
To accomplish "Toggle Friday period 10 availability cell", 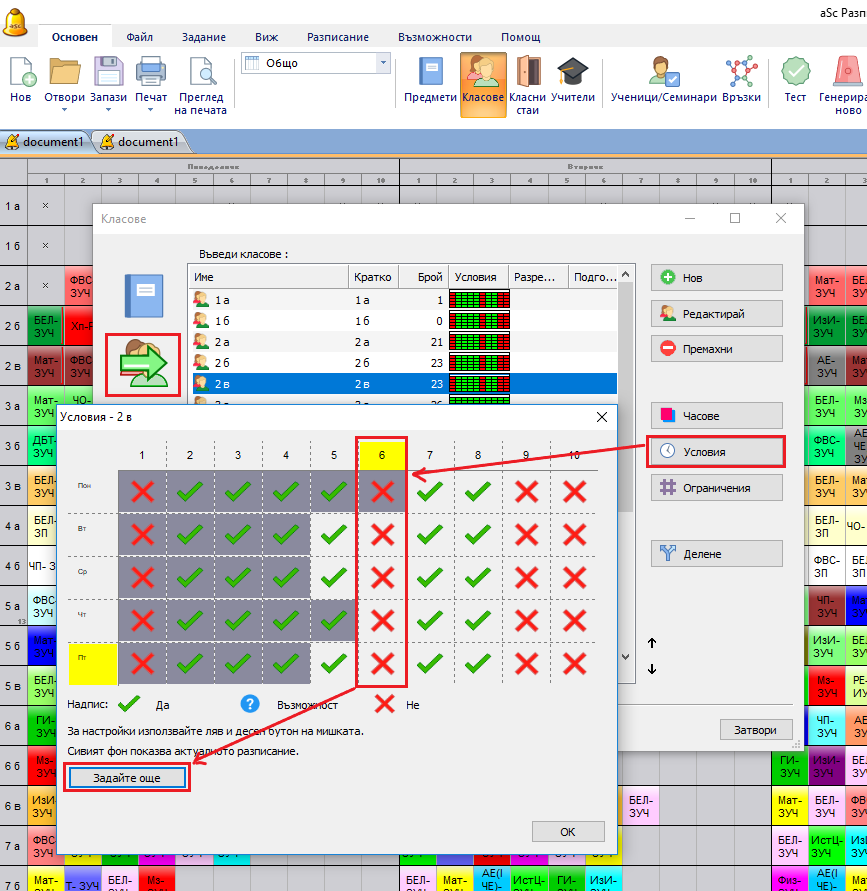I will 574,664.
